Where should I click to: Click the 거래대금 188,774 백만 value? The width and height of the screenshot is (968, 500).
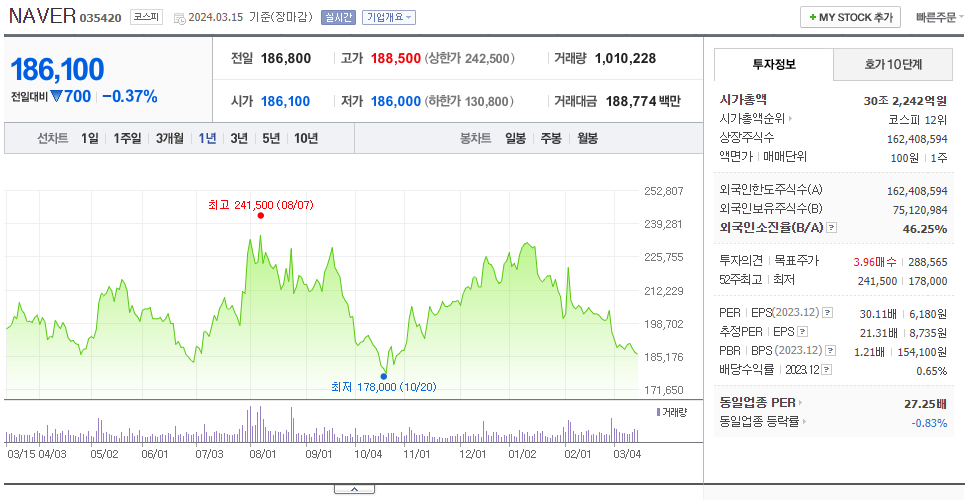(x=643, y=101)
